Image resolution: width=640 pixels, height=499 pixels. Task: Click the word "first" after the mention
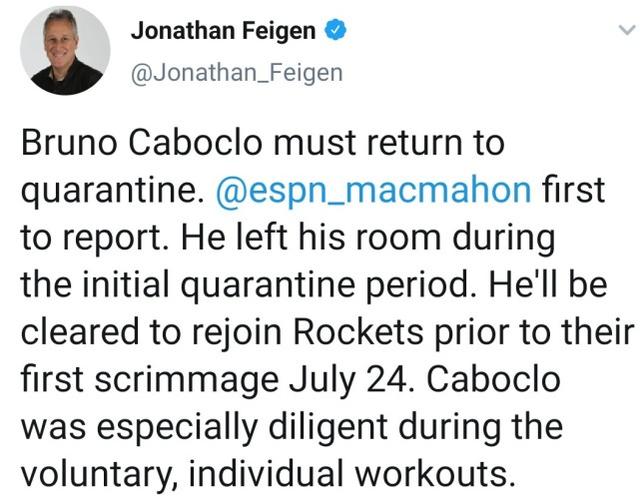click(x=573, y=190)
